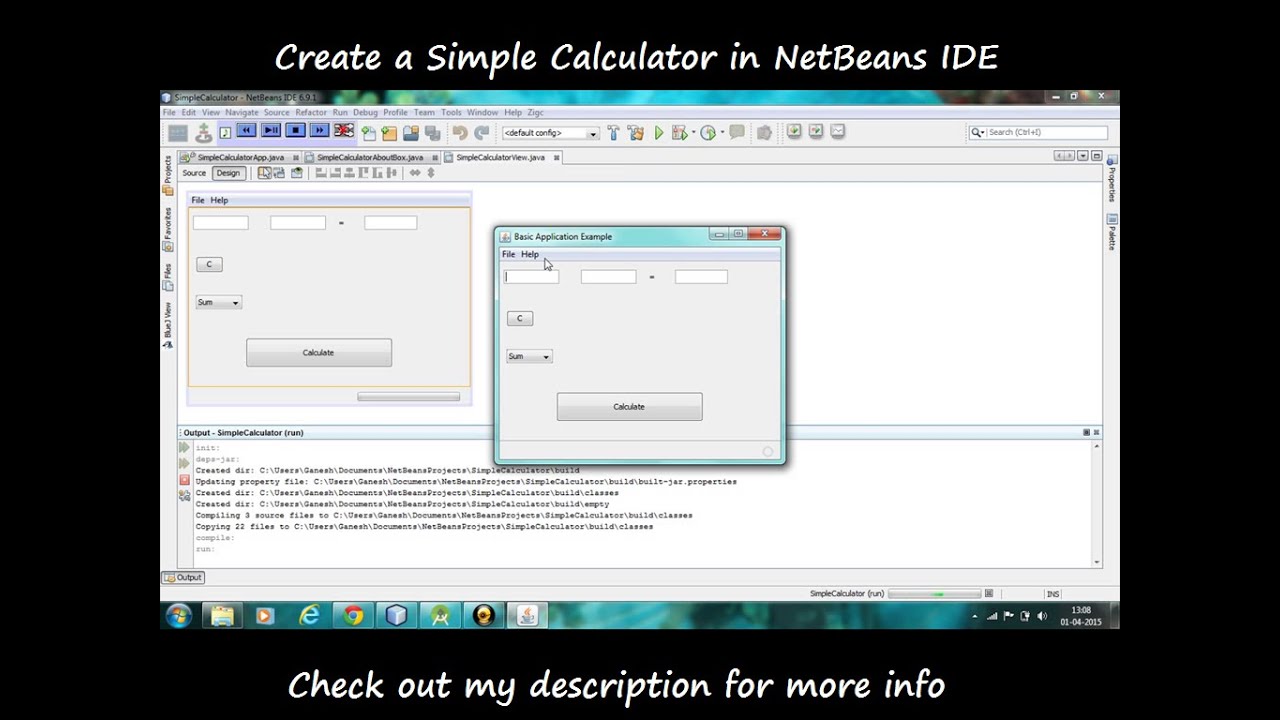Viewport: 1280px width, 720px height.
Task: Toggle Connection Mode in design toolbar
Action: [280, 173]
